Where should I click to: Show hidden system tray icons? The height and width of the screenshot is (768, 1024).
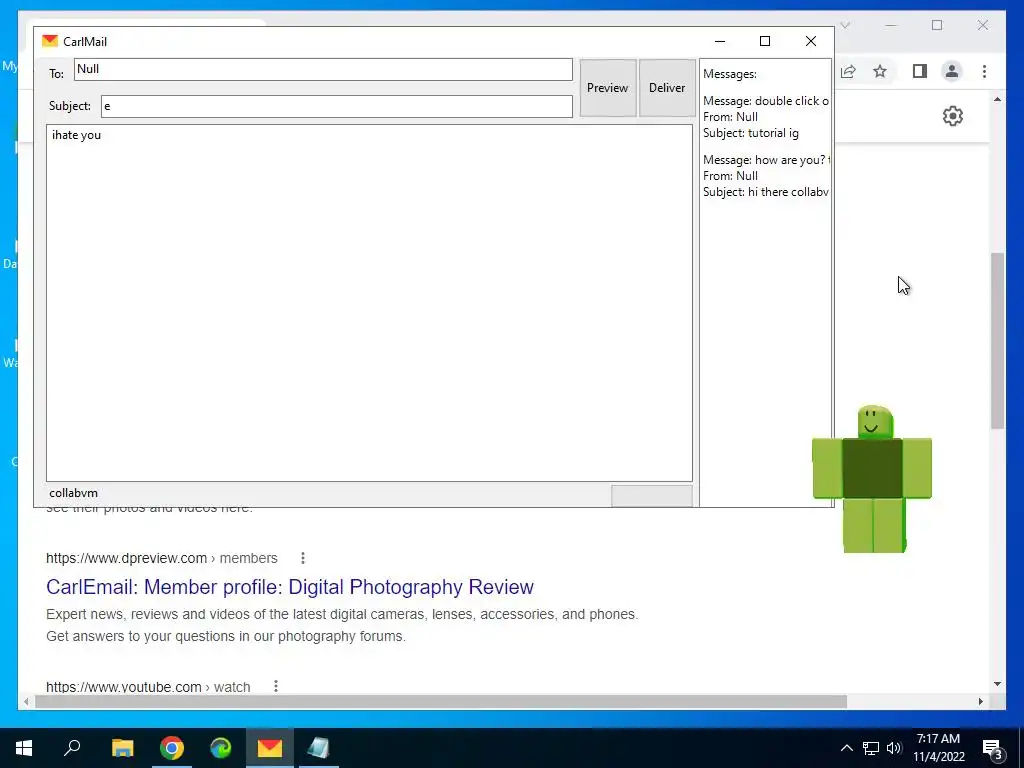click(846, 748)
